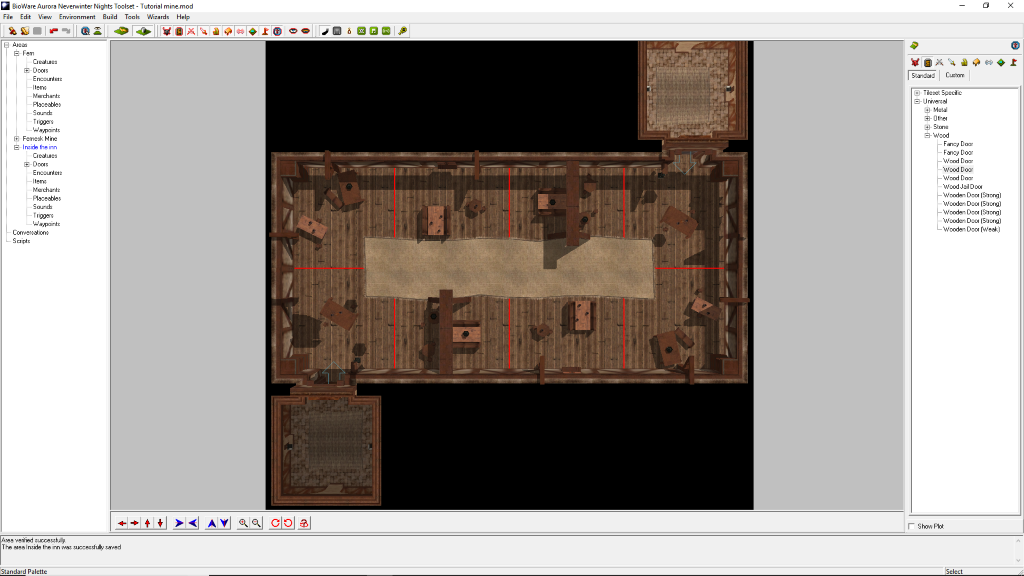
Task: Pan the view right with red arrow
Action: [135, 523]
